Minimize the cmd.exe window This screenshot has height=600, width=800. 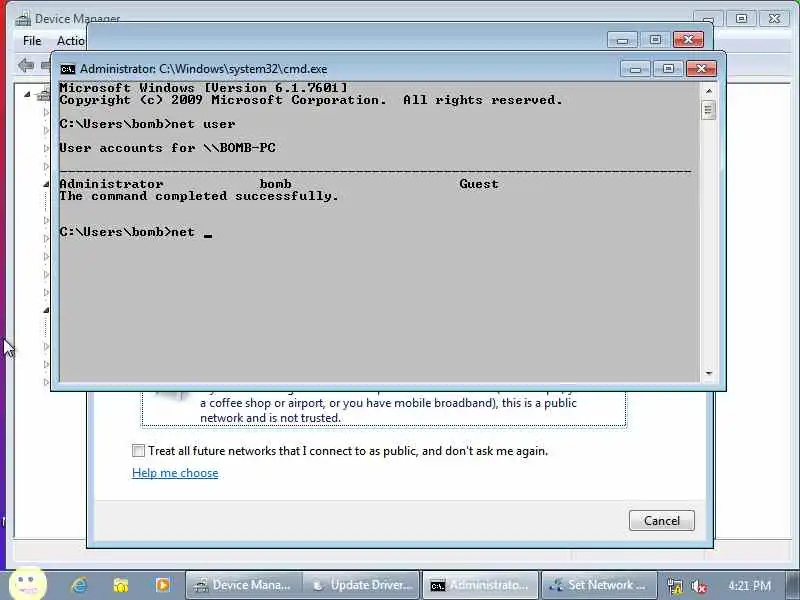coord(635,69)
